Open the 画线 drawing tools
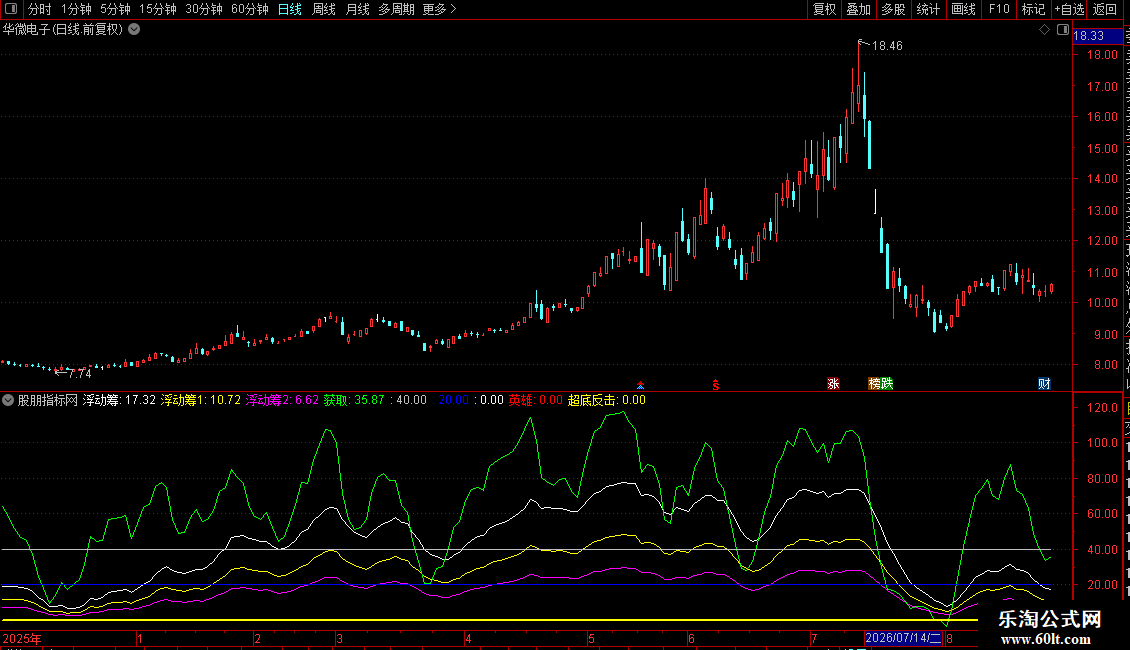Viewport: 1130px width, 650px height. pyautogui.click(x=963, y=9)
